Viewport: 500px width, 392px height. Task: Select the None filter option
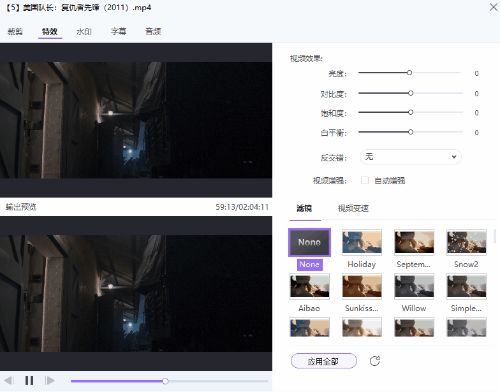tap(309, 242)
